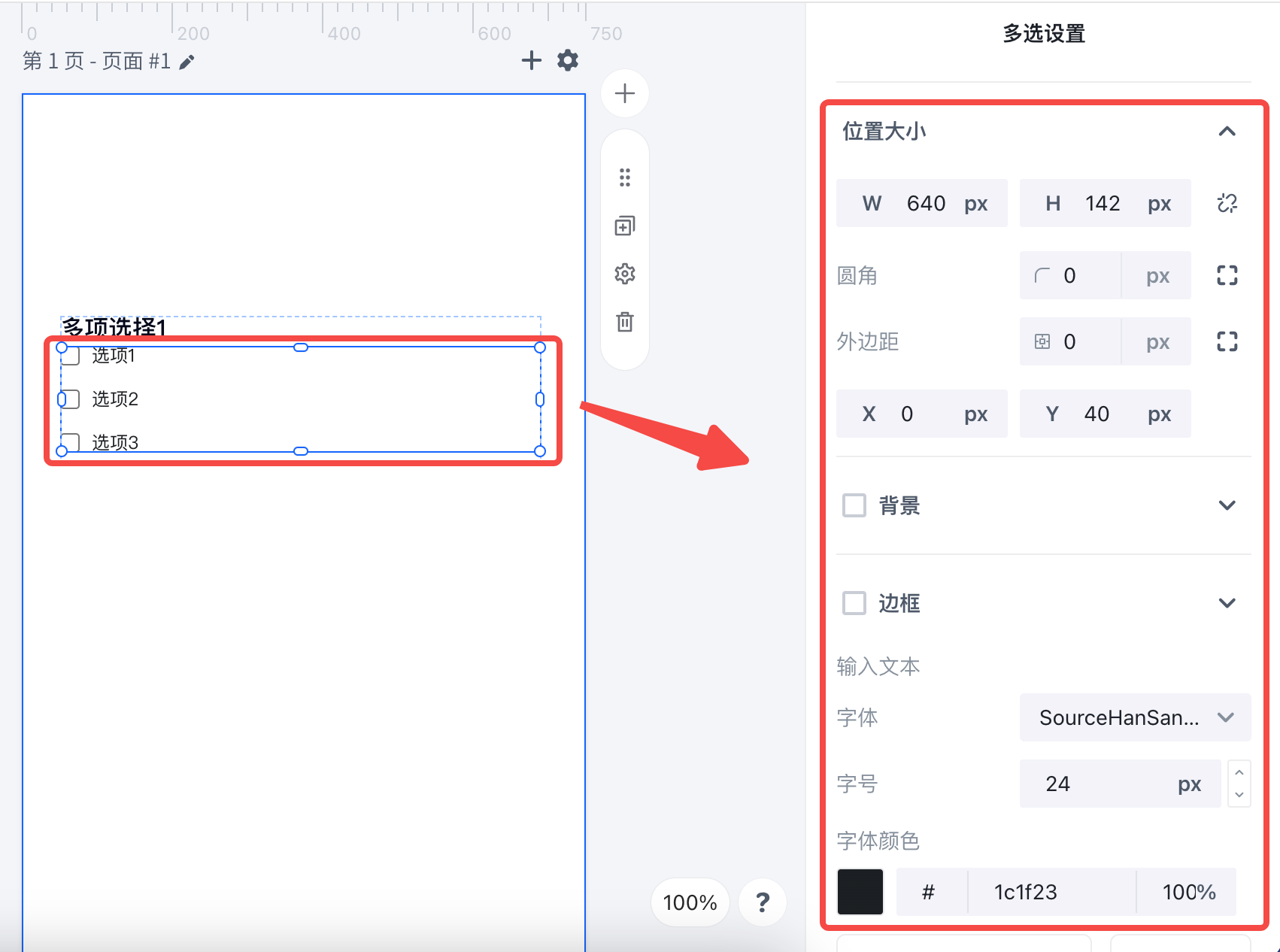Duplicate the component with the copy icon
Viewport: 1280px width, 952px height.
tap(625, 226)
